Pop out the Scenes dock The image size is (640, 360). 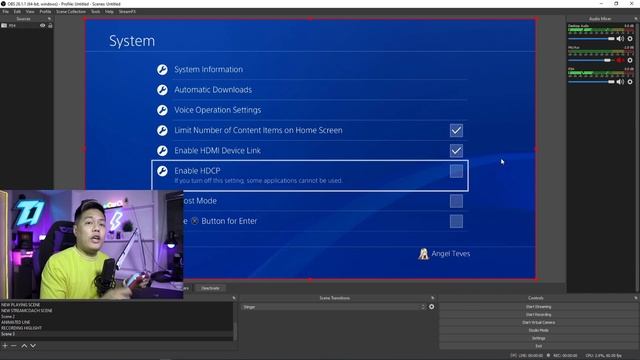point(234,298)
